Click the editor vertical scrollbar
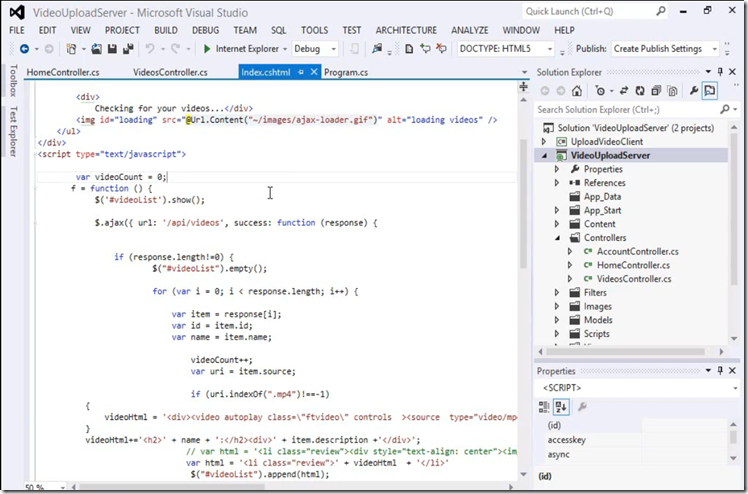This screenshot has height=494, width=748. 524,204
